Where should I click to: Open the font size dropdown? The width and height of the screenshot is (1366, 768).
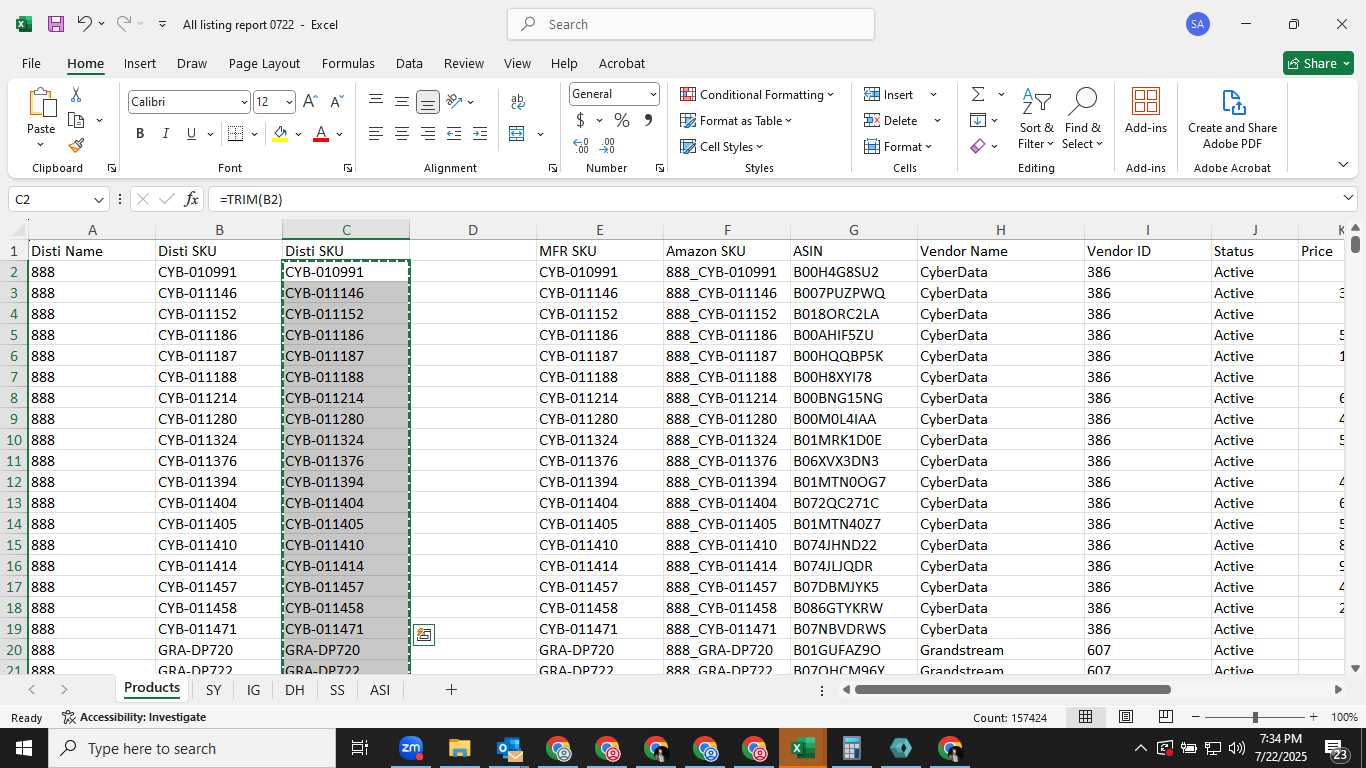click(289, 102)
